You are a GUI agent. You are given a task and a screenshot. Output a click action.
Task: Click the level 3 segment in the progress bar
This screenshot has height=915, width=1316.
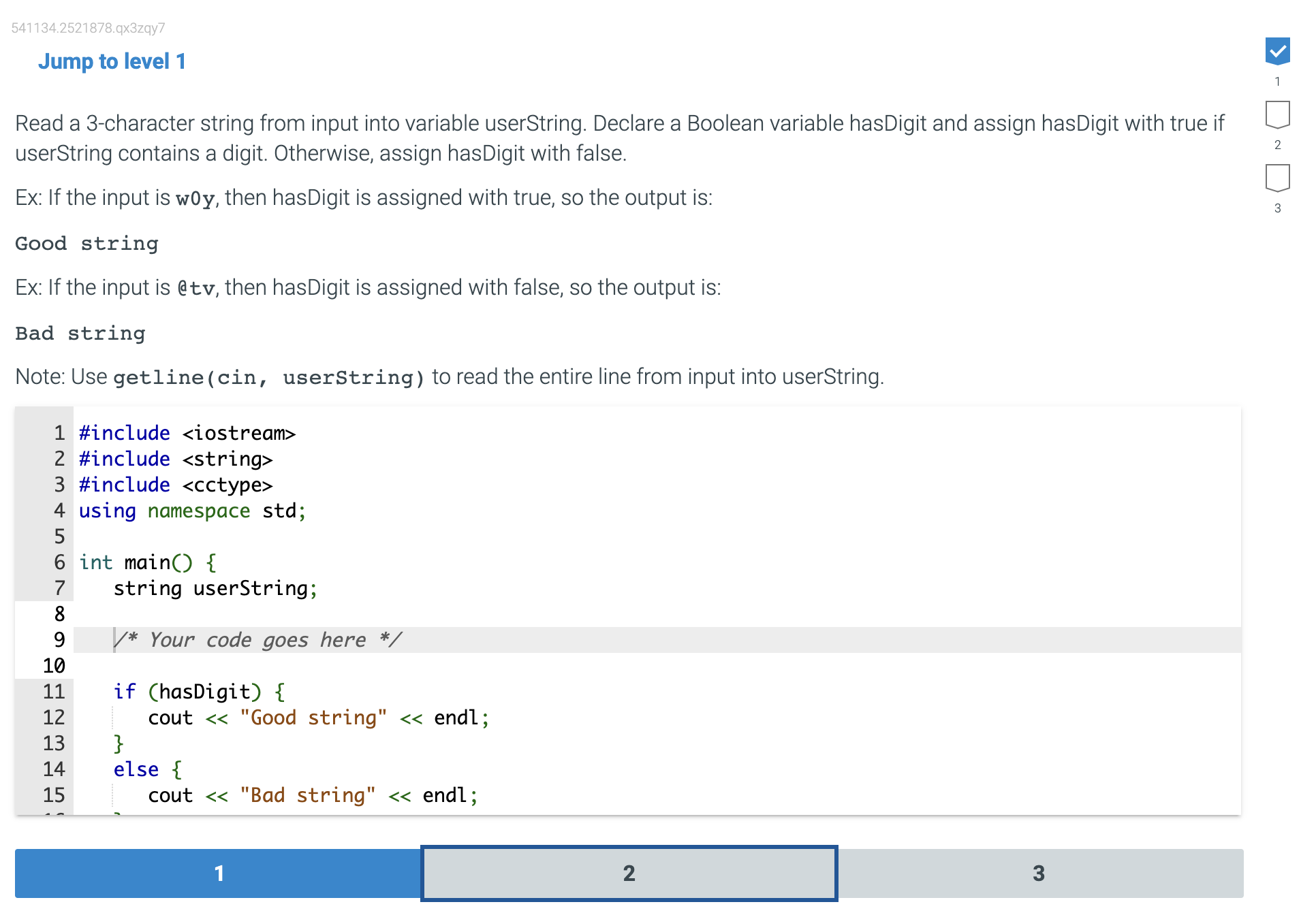pyautogui.click(x=1039, y=873)
